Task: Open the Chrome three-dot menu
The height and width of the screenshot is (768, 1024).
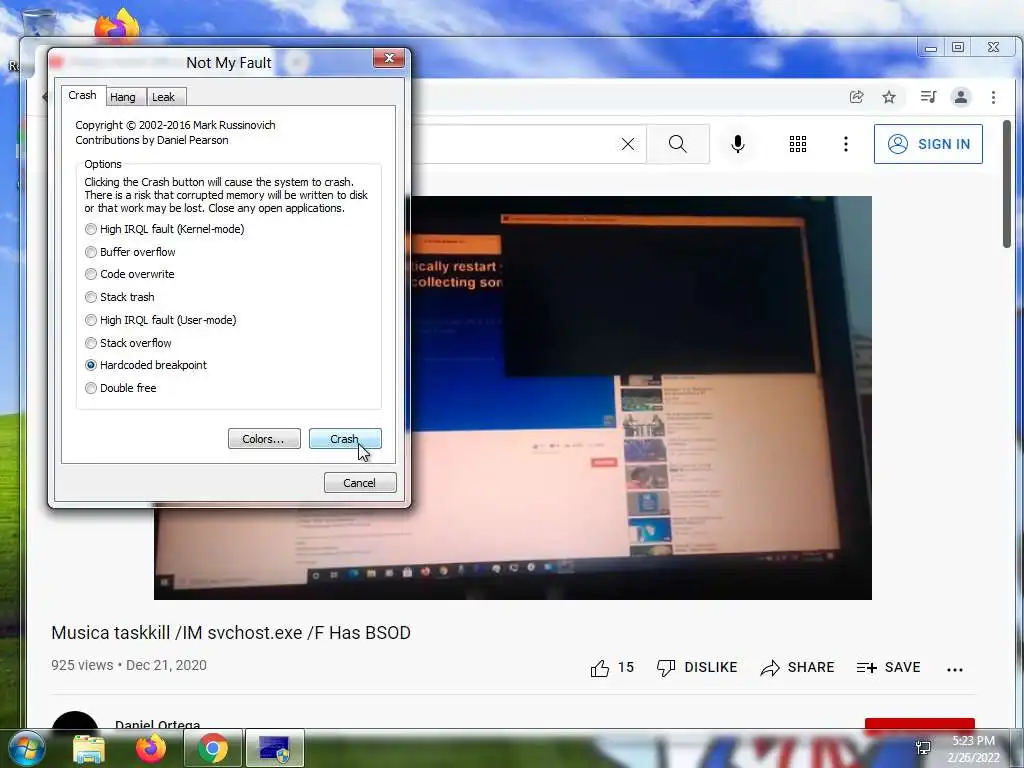Action: point(993,97)
